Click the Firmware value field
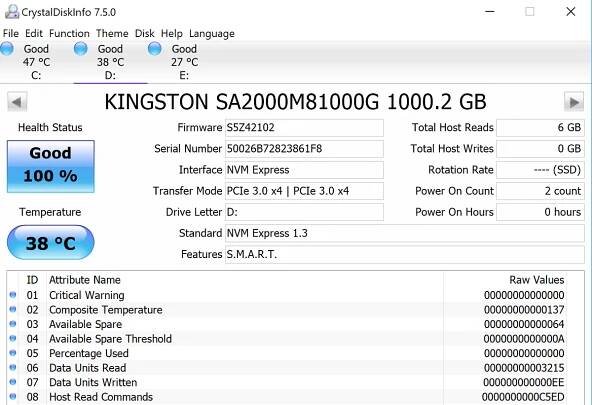592x405 pixels. pos(304,128)
